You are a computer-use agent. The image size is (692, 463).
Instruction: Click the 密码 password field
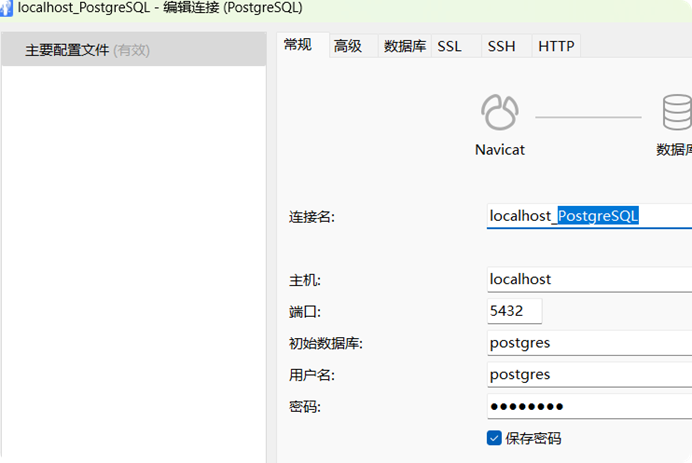589,407
